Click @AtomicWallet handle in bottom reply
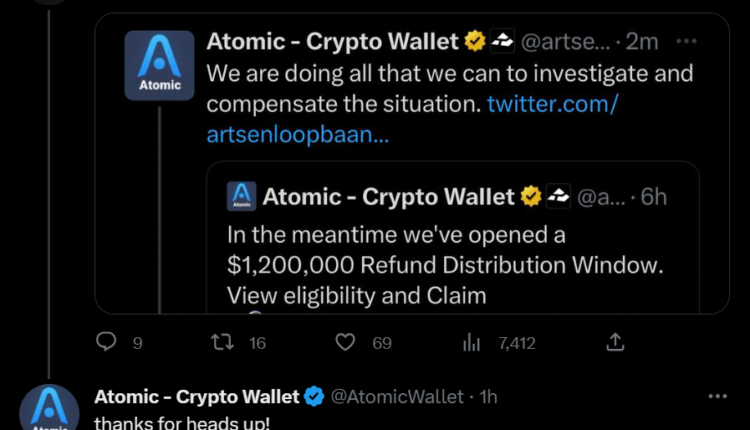750x430 pixels. (x=399, y=397)
